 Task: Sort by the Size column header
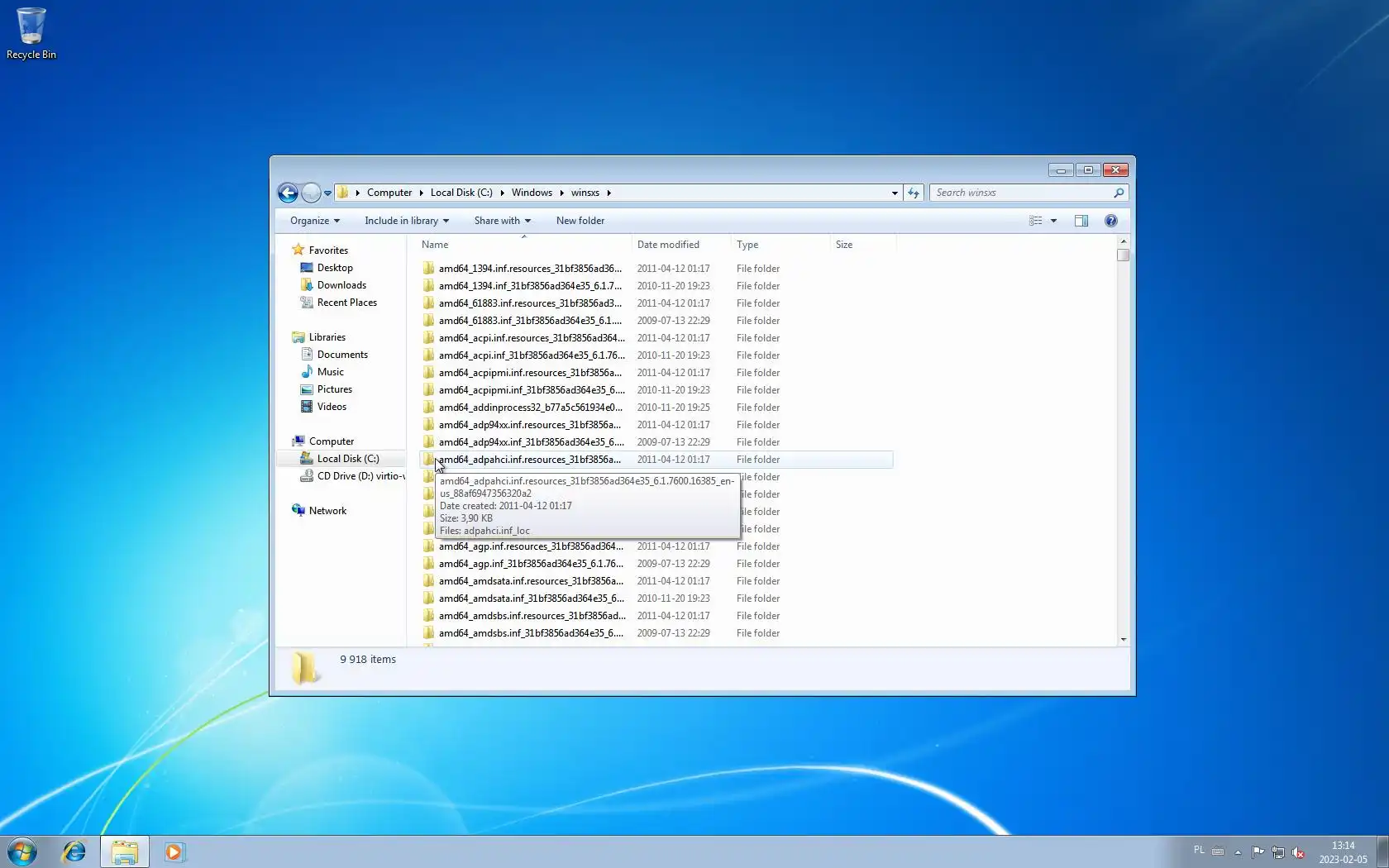tap(863, 245)
